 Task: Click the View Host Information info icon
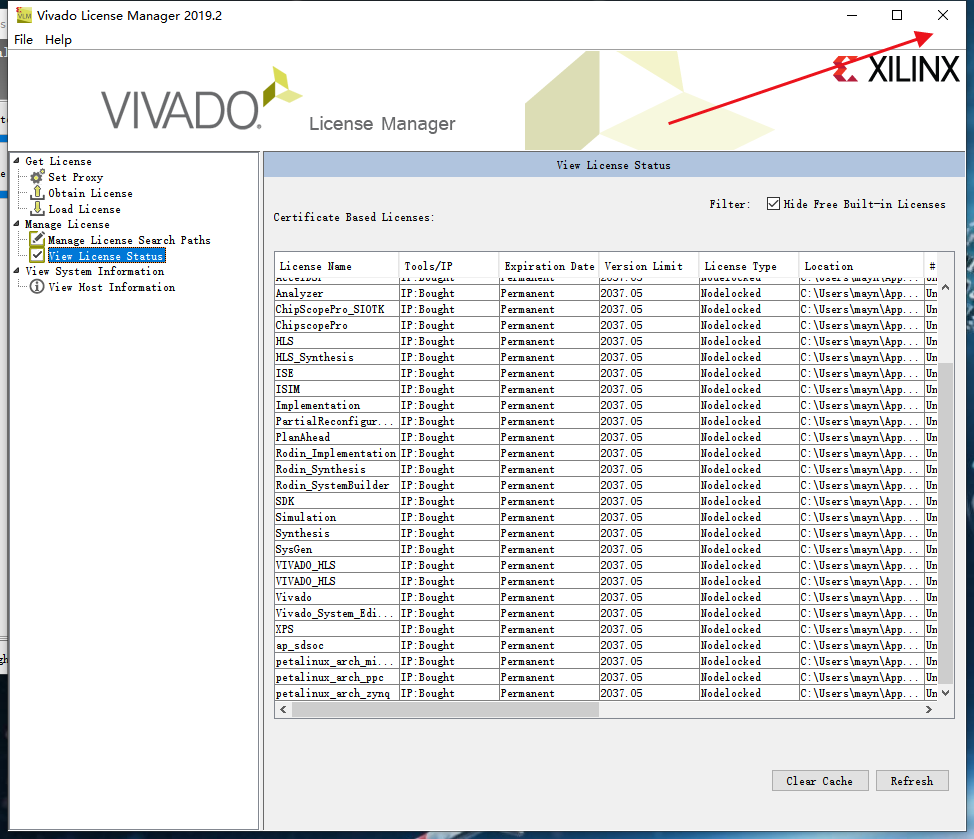(37, 286)
